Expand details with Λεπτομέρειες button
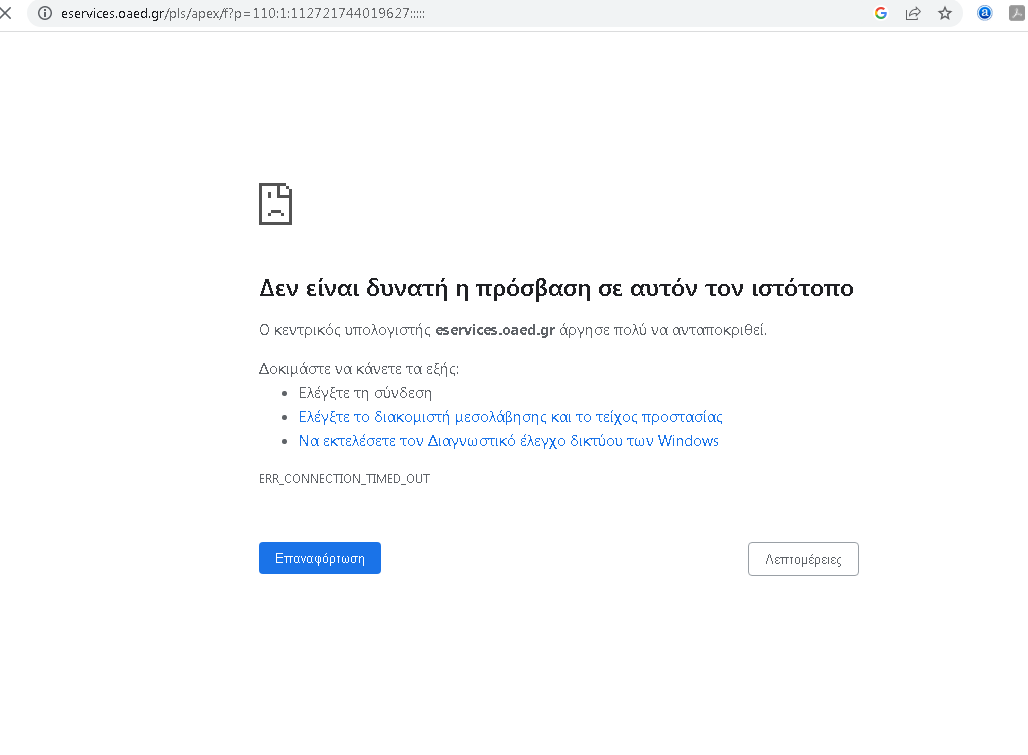 [x=803, y=559]
